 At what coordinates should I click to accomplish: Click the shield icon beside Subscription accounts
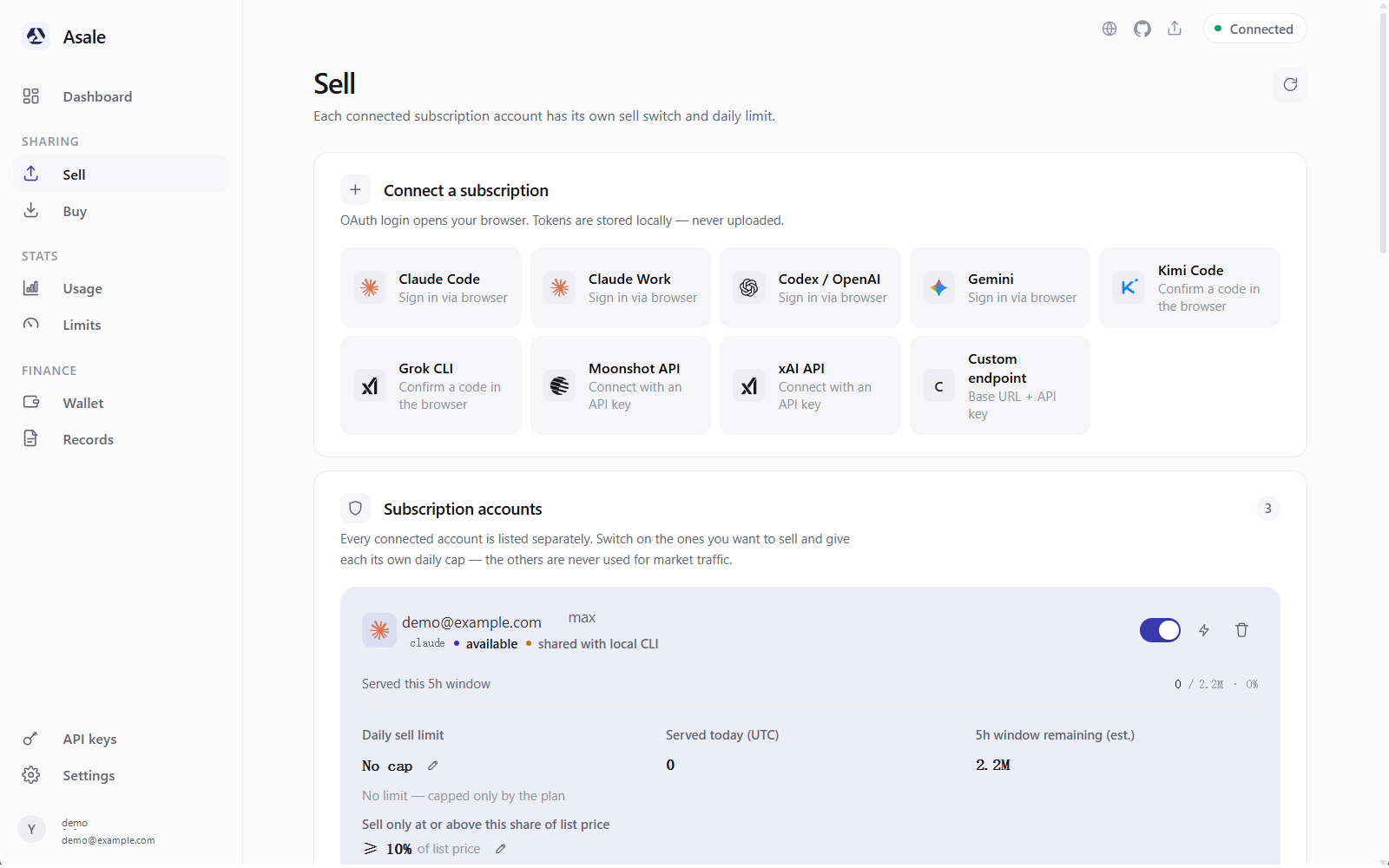pyautogui.click(x=355, y=509)
